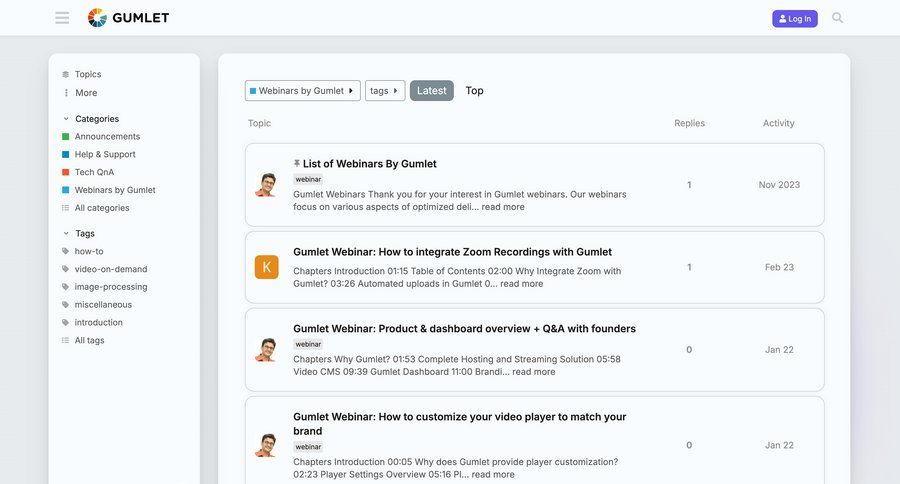The height and width of the screenshot is (484, 900).
Task: Click the pin icon on List of Webinars
Action: [x=297, y=164]
